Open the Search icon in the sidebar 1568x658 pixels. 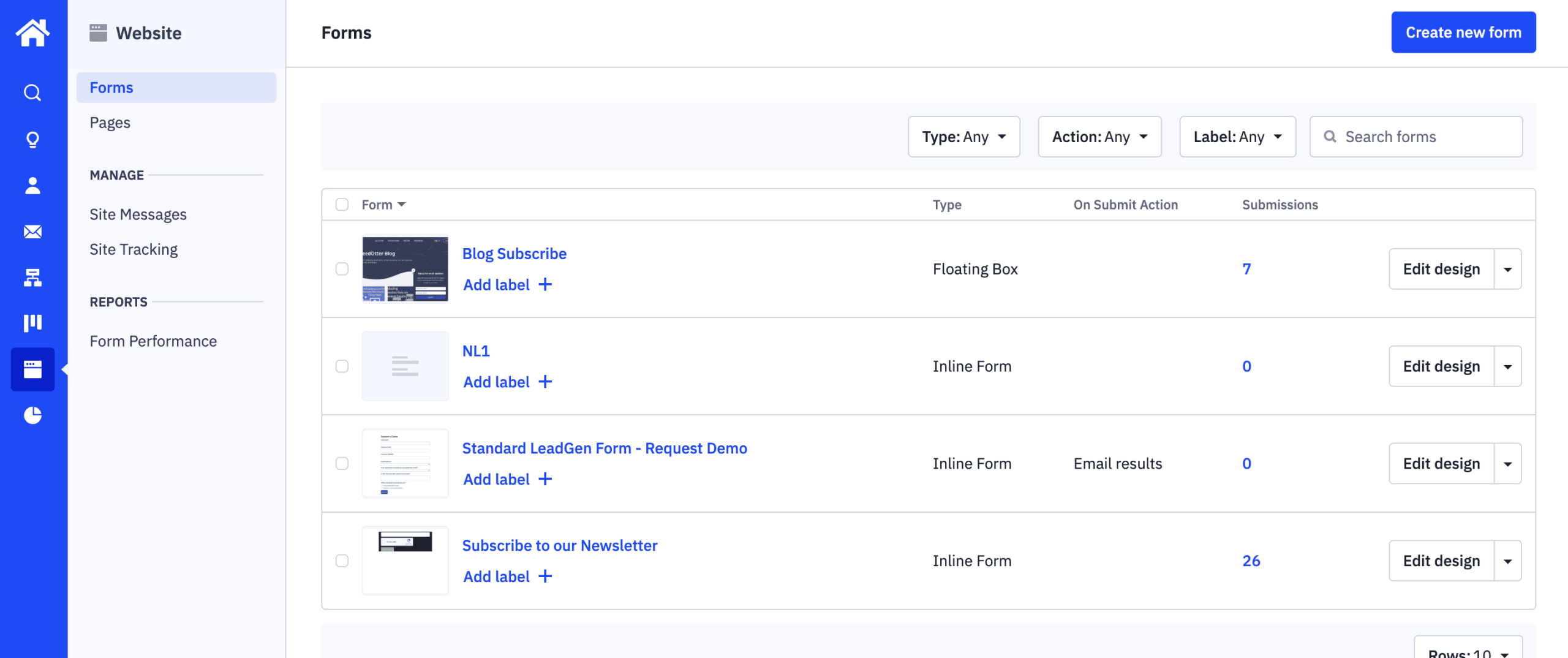(32, 93)
